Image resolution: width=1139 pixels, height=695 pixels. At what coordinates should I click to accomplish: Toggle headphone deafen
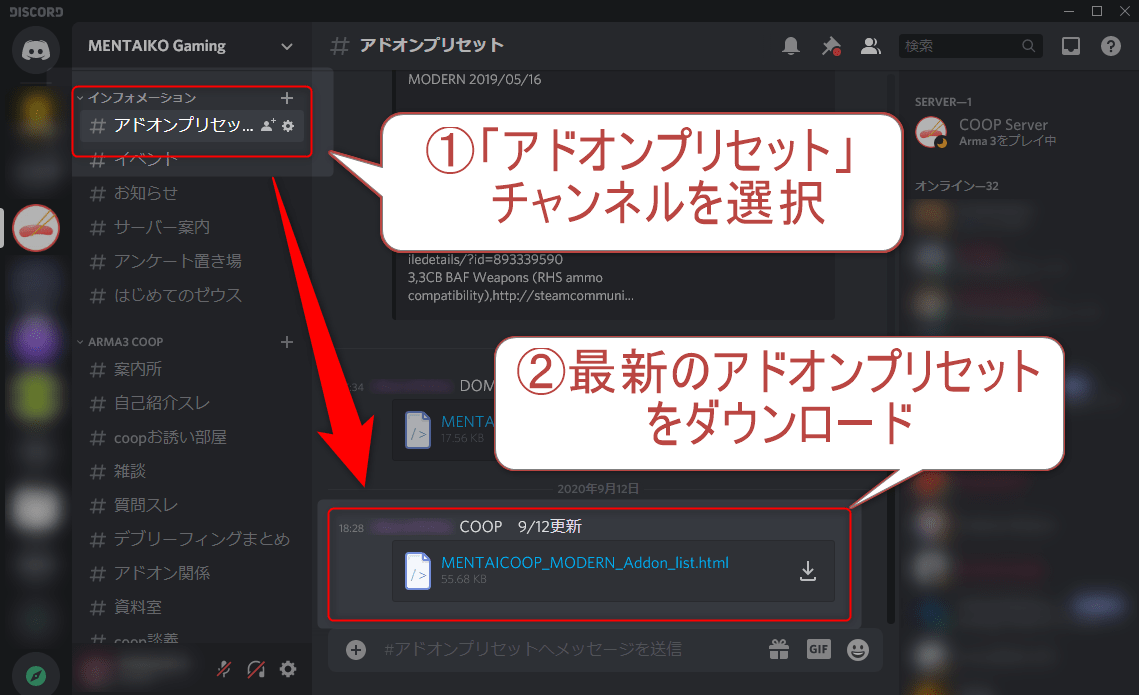click(257, 669)
